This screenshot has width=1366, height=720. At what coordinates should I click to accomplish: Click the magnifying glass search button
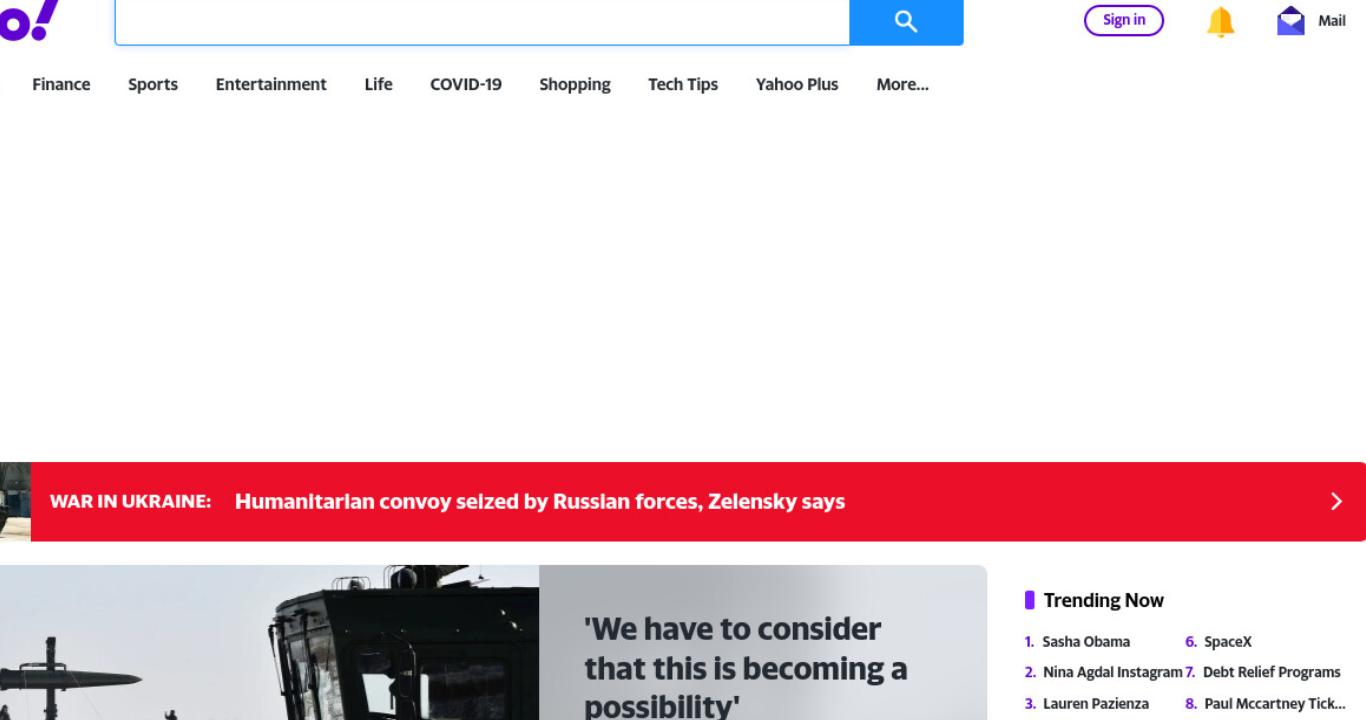pyautogui.click(x=906, y=21)
